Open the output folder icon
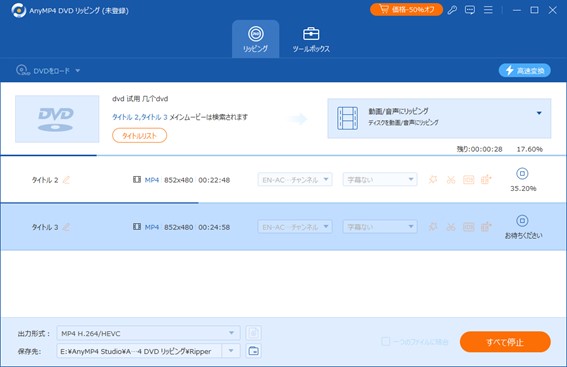The image size is (567, 367). coord(253,351)
